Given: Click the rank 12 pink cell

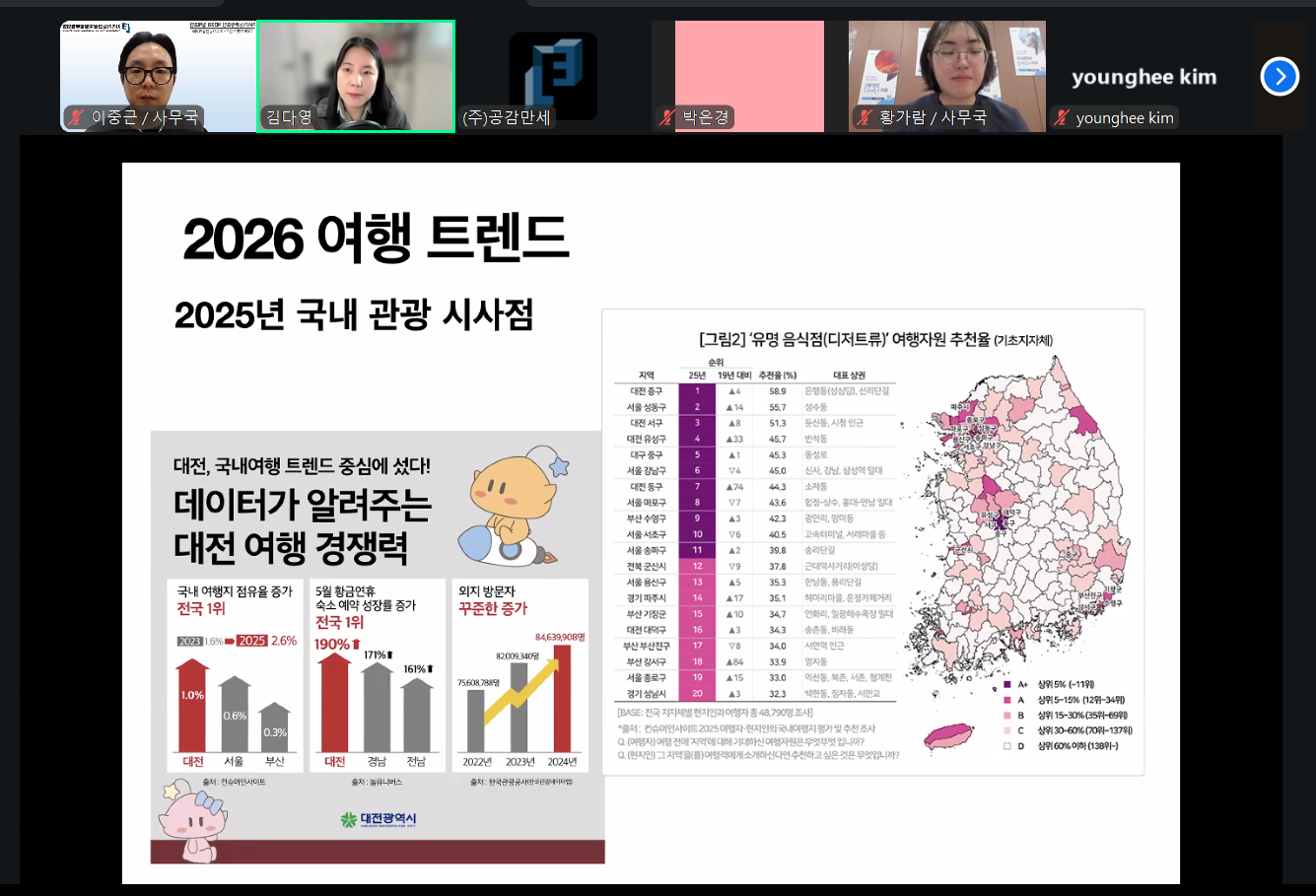Looking at the screenshot, I should click(x=697, y=567).
